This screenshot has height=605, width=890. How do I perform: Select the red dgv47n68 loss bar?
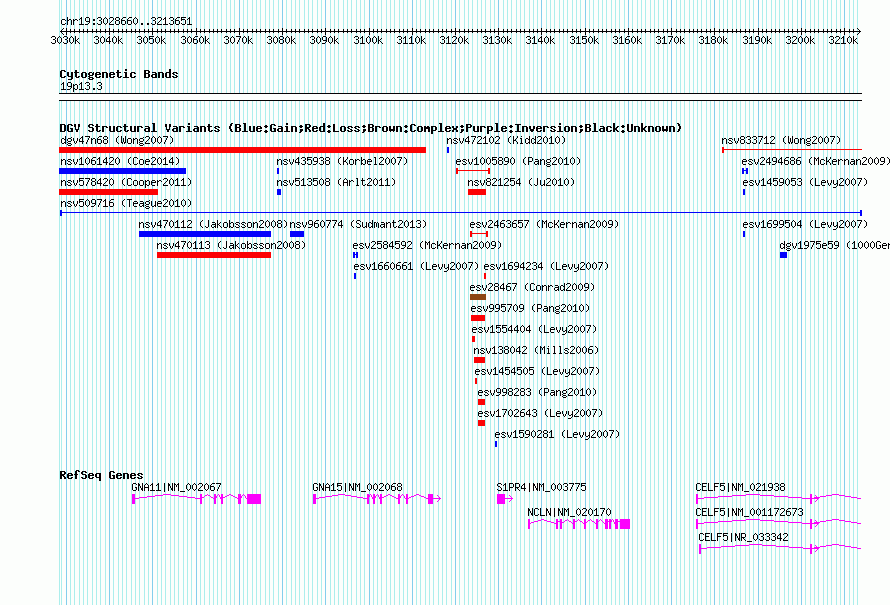(242, 150)
